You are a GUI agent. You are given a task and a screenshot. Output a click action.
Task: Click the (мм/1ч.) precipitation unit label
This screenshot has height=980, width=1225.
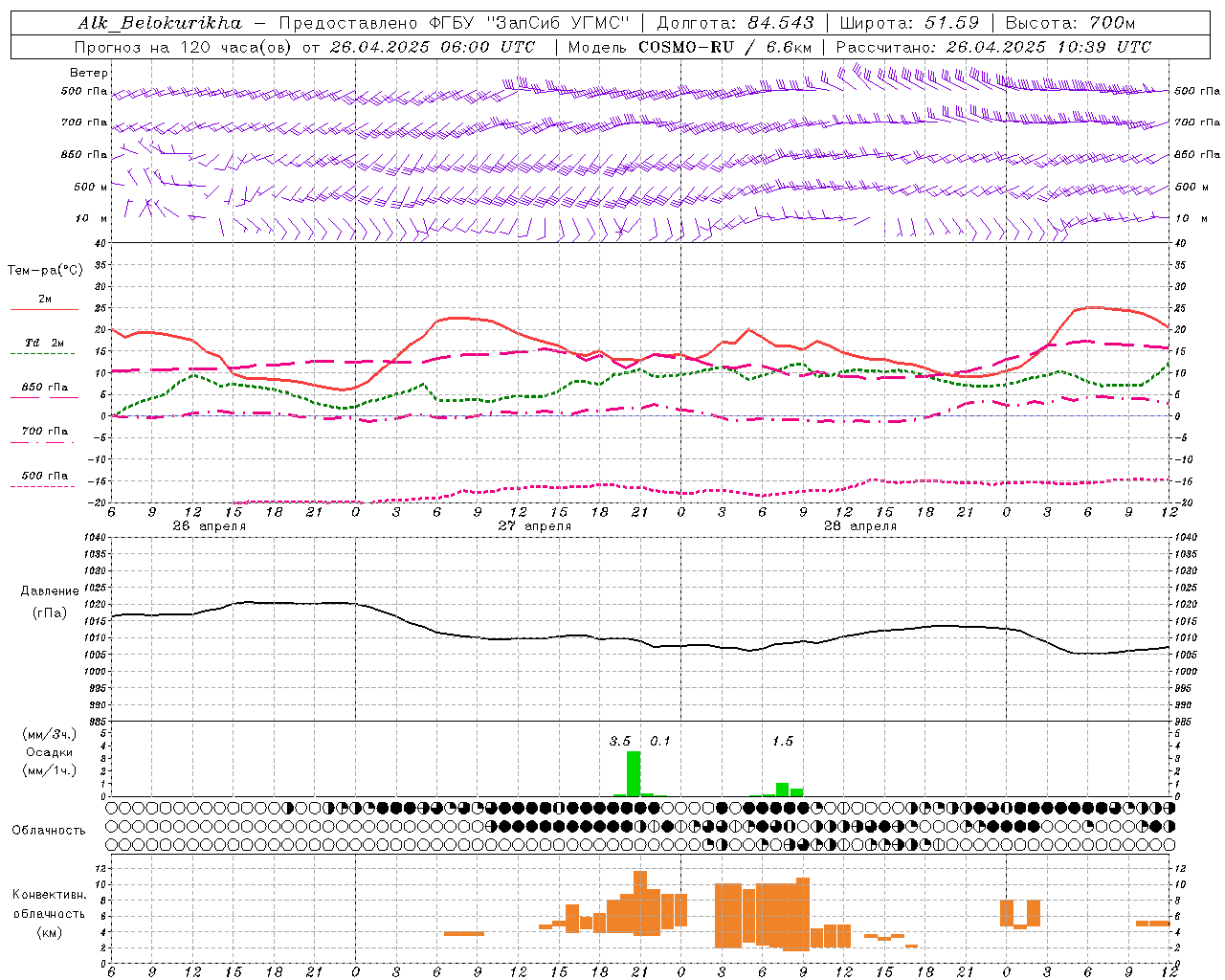click(x=50, y=770)
